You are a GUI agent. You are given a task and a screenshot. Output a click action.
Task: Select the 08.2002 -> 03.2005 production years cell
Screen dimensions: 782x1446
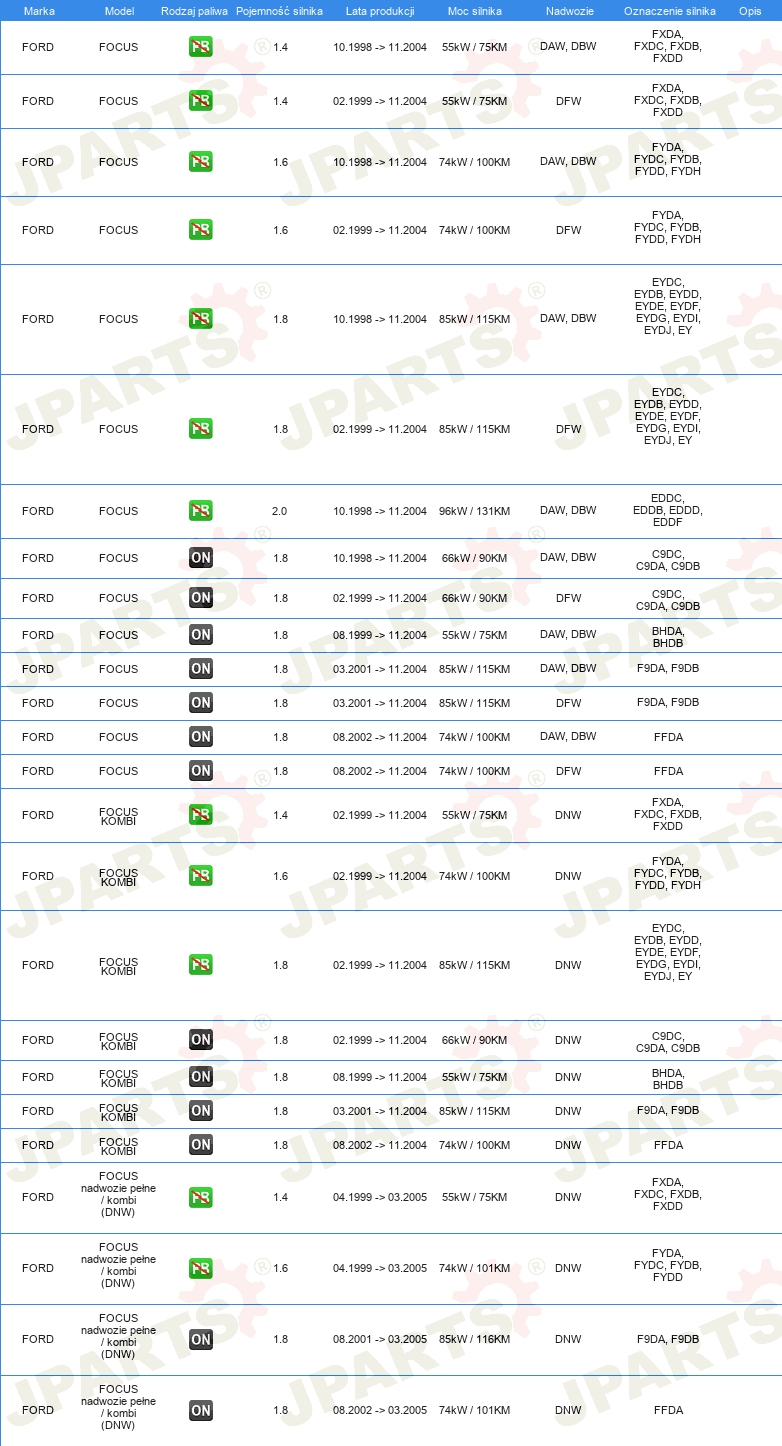click(380, 1410)
